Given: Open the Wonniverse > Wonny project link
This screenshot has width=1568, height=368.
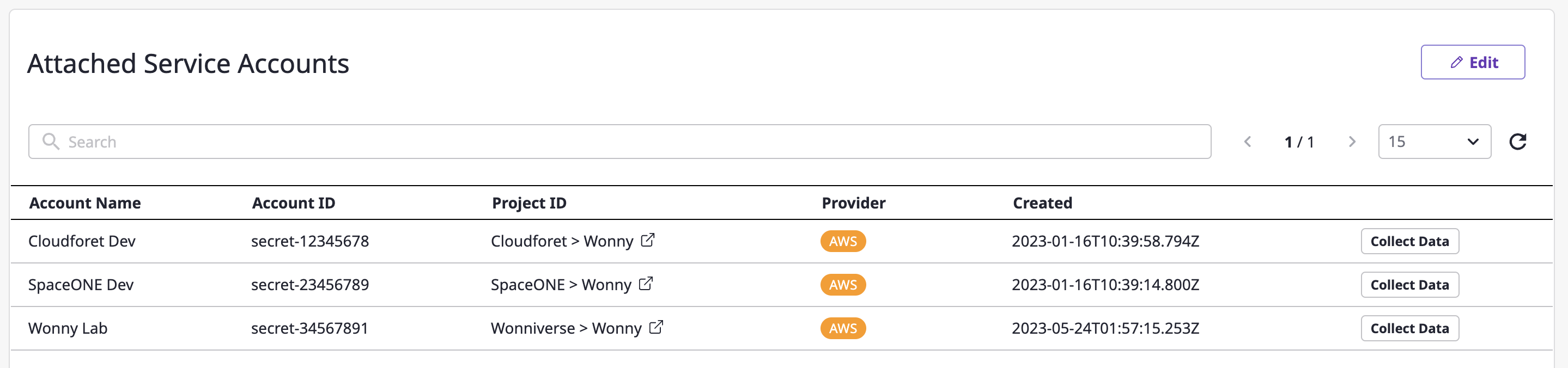Looking at the screenshot, I should point(566,328).
